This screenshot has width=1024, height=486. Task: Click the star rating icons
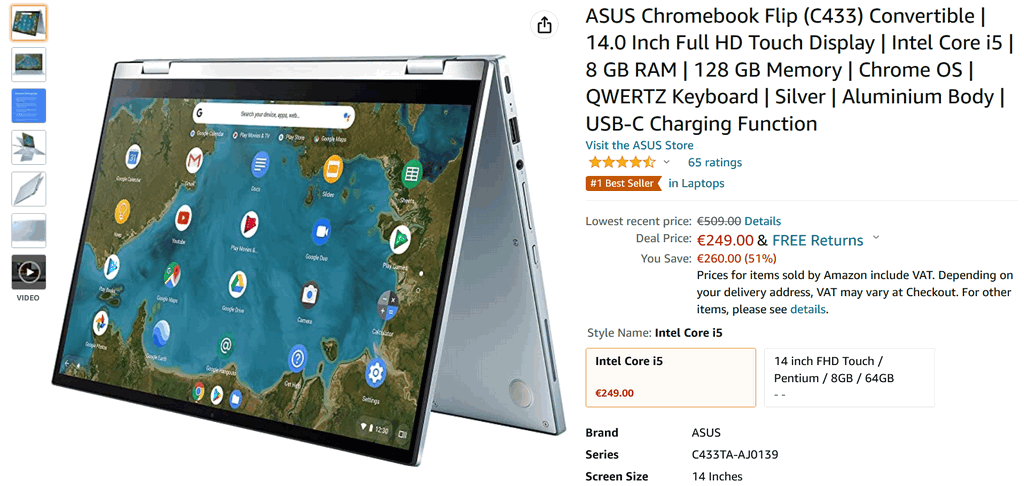[x=622, y=162]
